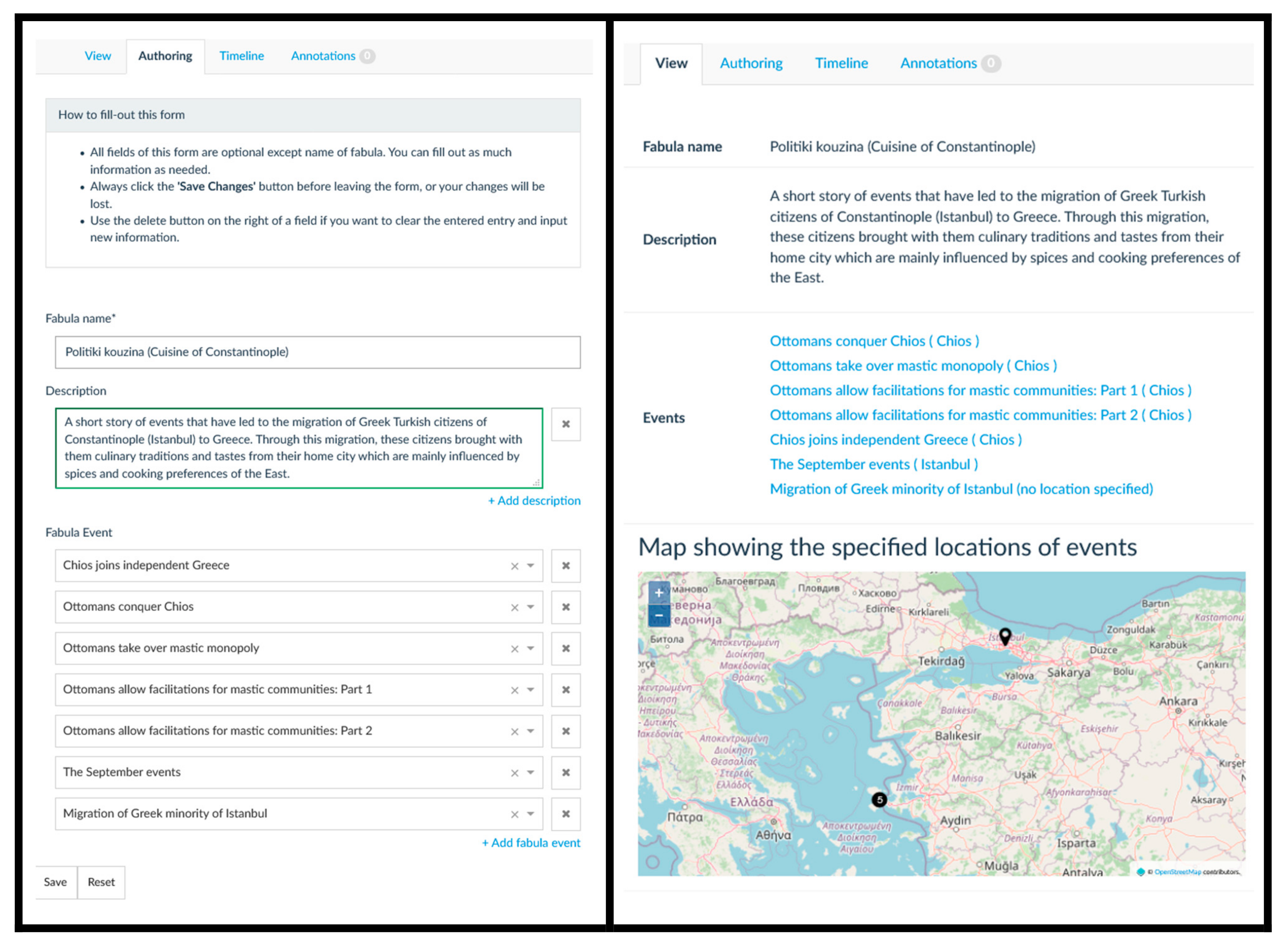Click the Add fabula event link
Screen dimensions: 1288x946
(x=531, y=842)
